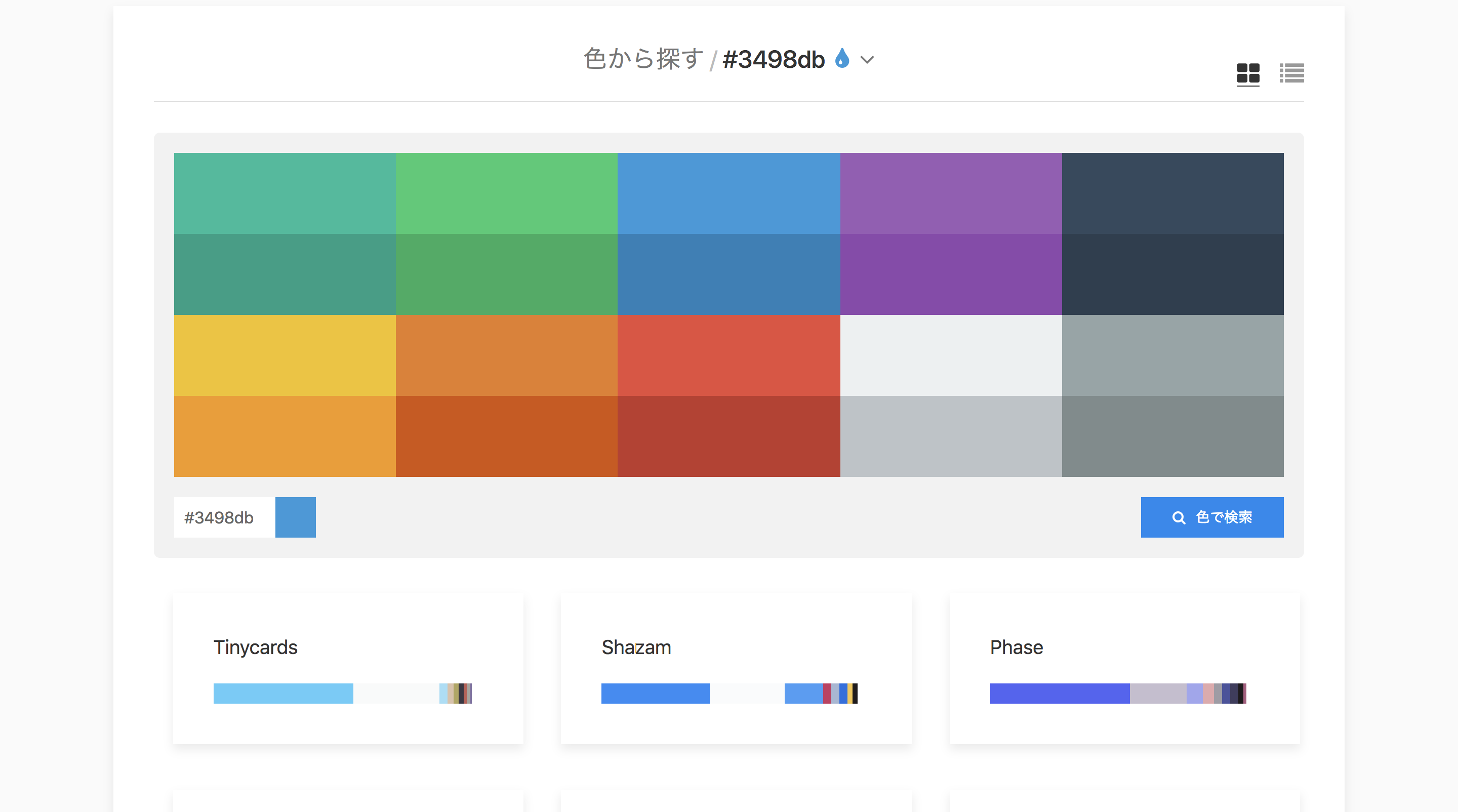Select the blue Shazam primary swatch

click(655, 694)
